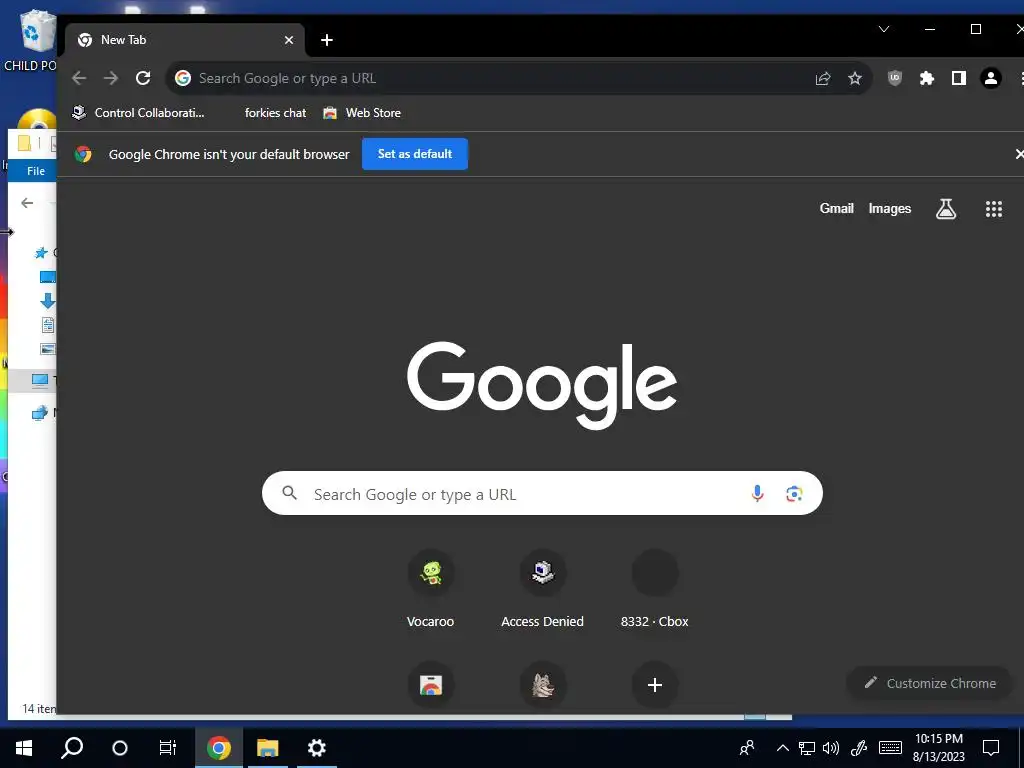Open Control Collaborati... bookmark
The height and width of the screenshot is (768, 1024).
pyautogui.click(x=138, y=113)
